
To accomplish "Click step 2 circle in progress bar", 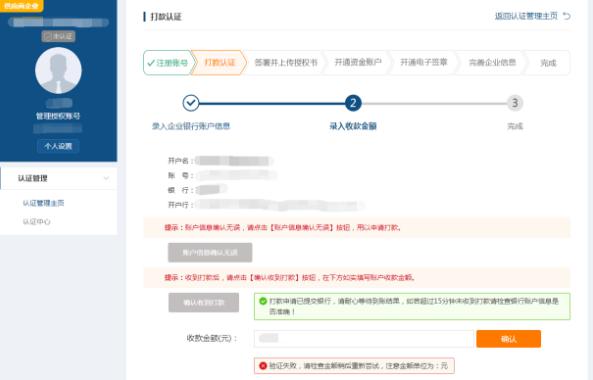I will click(x=353, y=103).
